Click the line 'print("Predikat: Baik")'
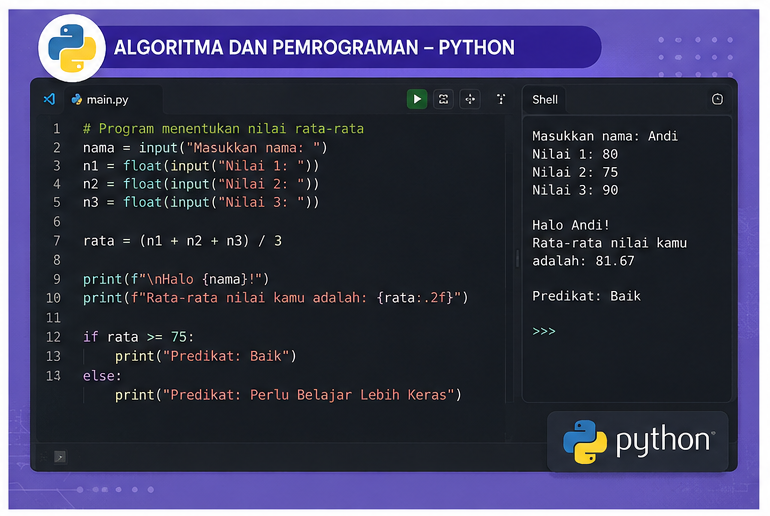Screen dimensions: 770x516 pos(206,356)
